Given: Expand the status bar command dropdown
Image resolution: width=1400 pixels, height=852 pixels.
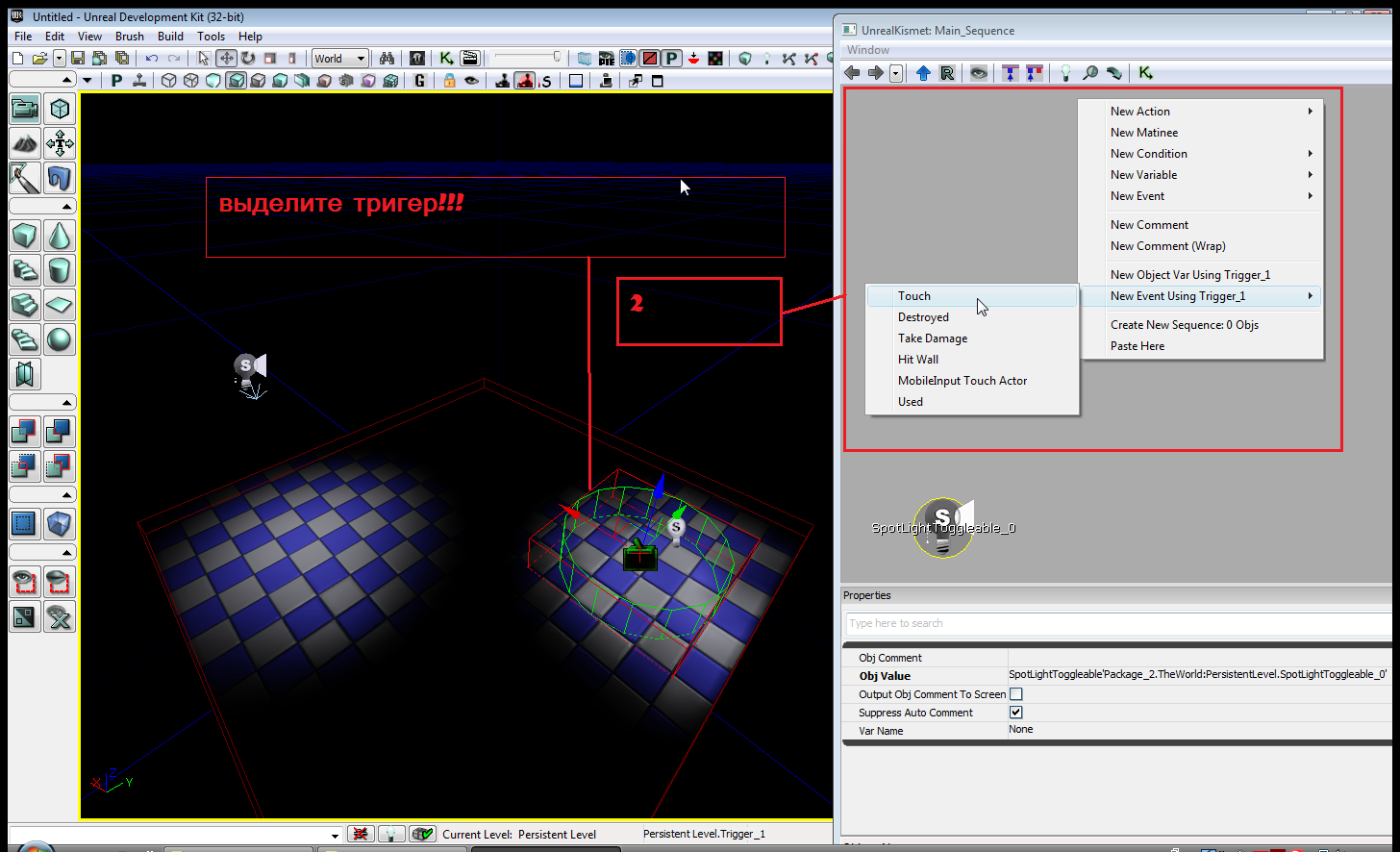Looking at the screenshot, I should 335,835.
